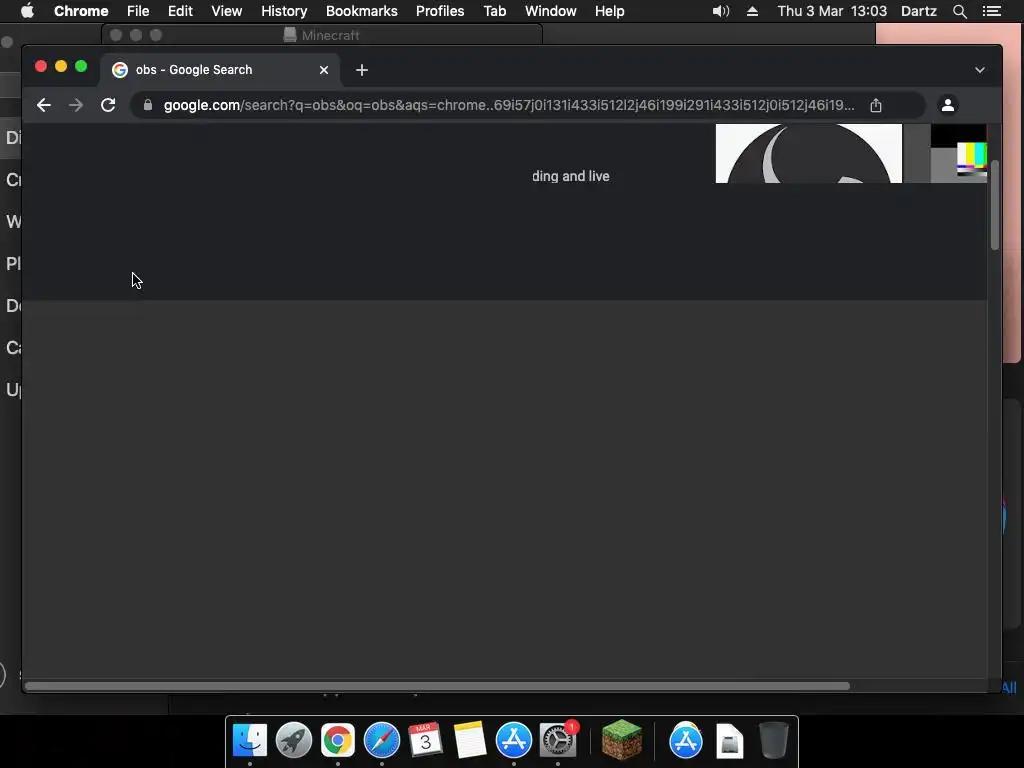The height and width of the screenshot is (768, 1024).
Task: Open the Chrome profile avatar button
Action: click(948, 104)
